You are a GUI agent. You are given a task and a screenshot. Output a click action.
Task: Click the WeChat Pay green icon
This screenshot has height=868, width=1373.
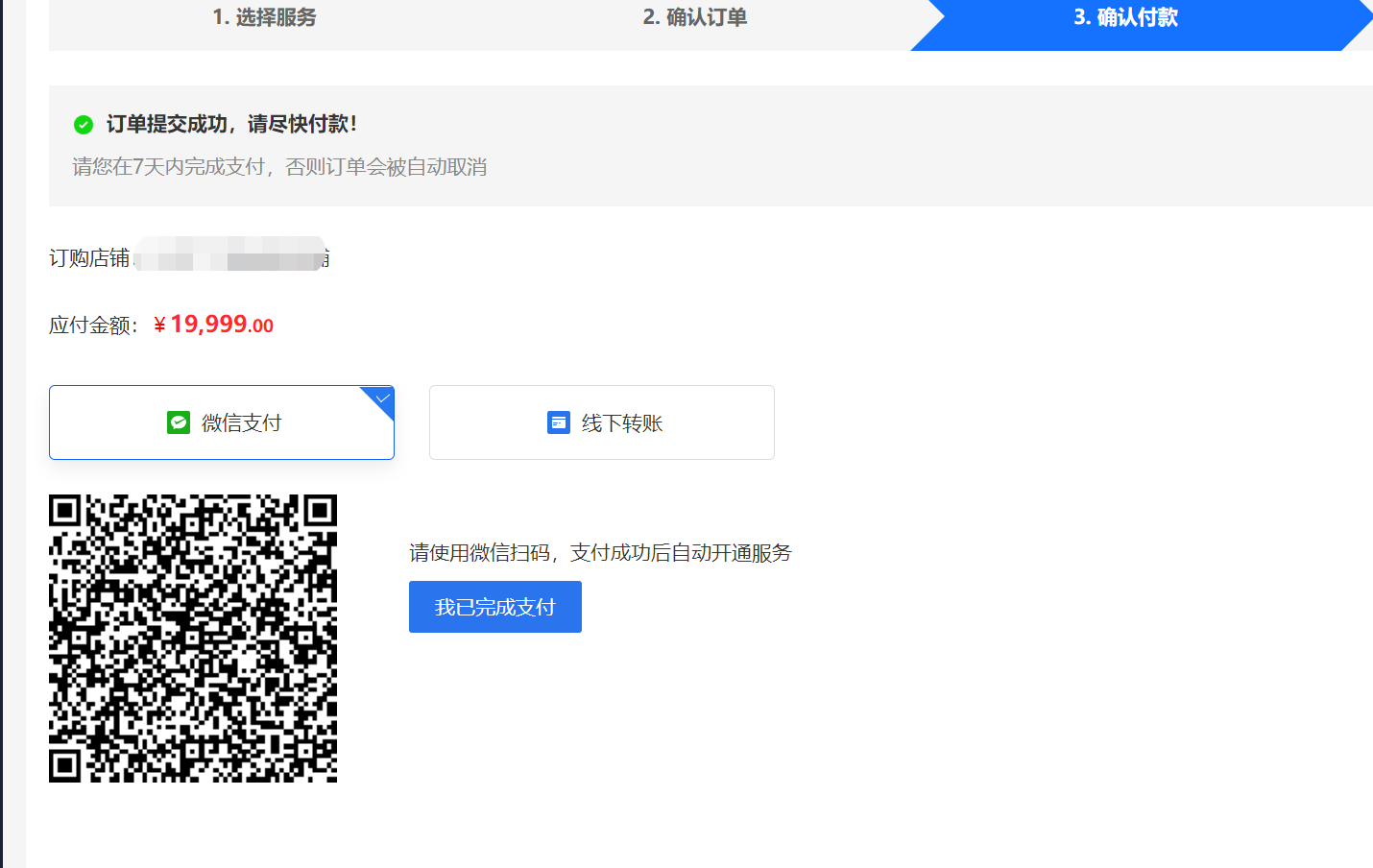[x=179, y=422]
